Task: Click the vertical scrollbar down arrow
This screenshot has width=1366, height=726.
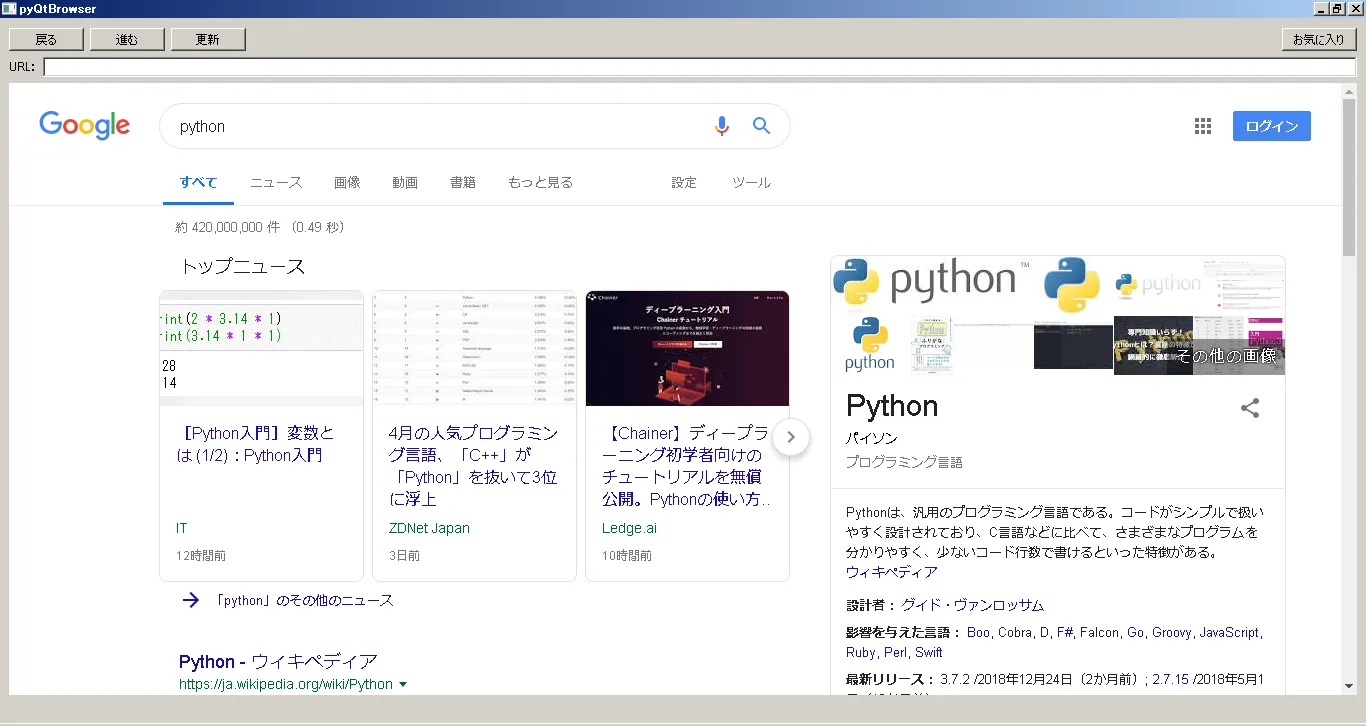Action: coord(1348,686)
